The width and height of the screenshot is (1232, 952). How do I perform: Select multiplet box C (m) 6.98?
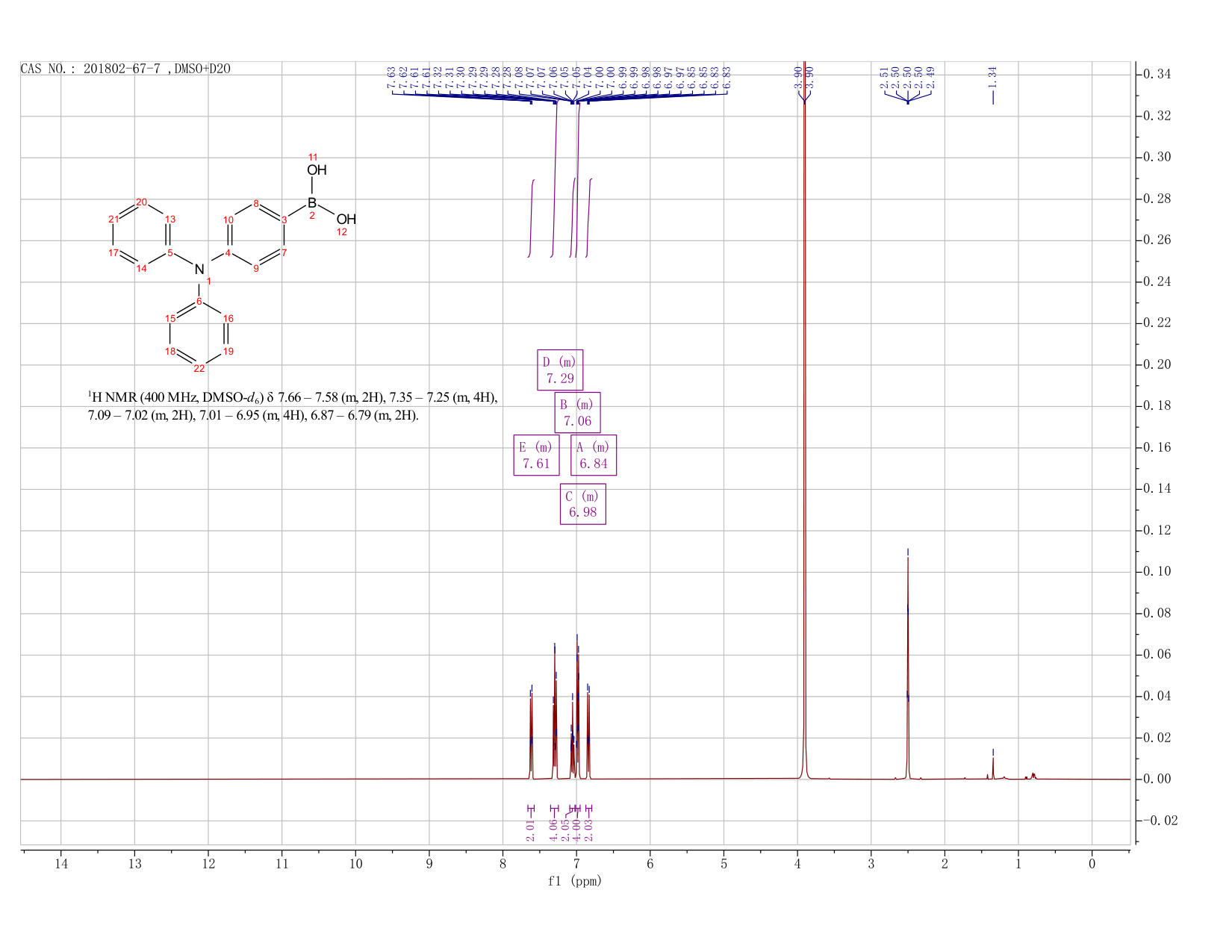click(x=583, y=504)
